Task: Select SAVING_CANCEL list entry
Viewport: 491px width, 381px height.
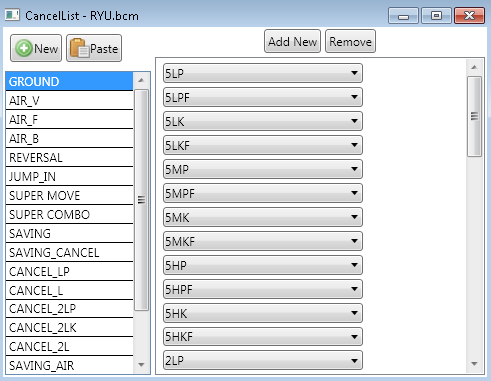Action: (x=69, y=252)
